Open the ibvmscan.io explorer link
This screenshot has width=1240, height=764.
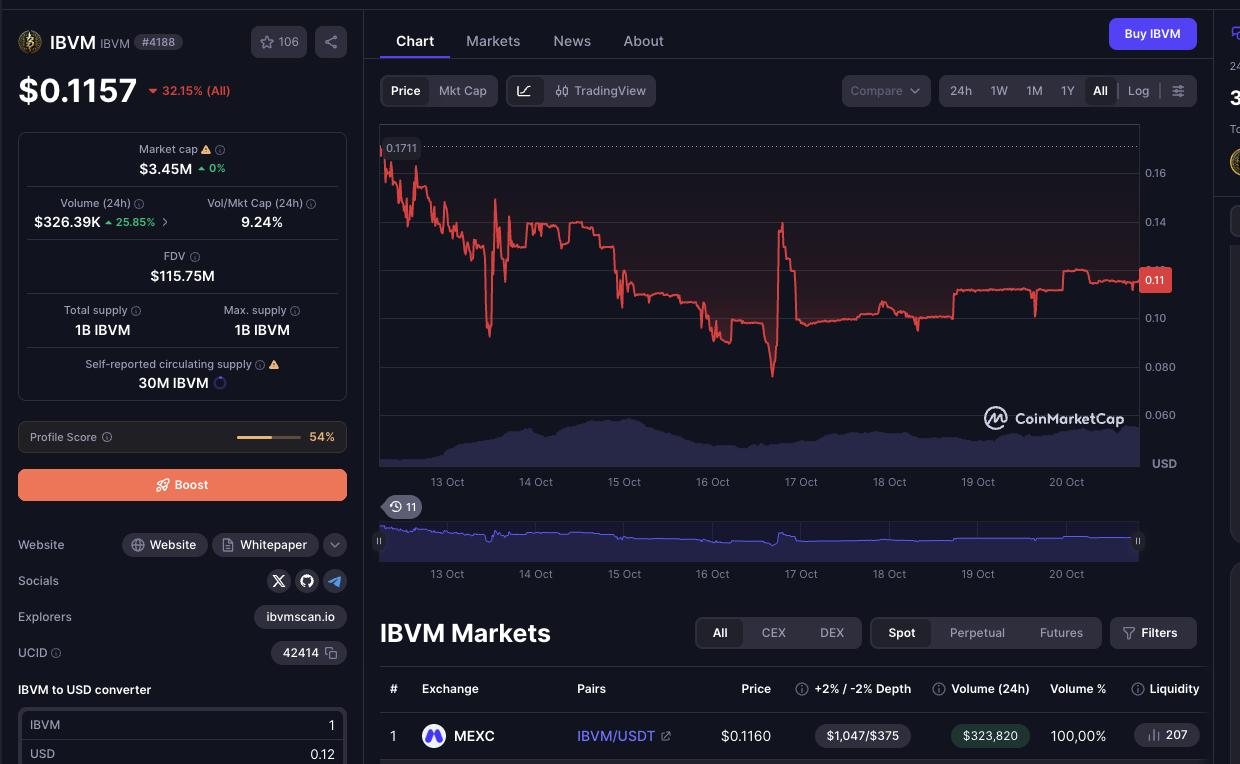pos(301,617)
